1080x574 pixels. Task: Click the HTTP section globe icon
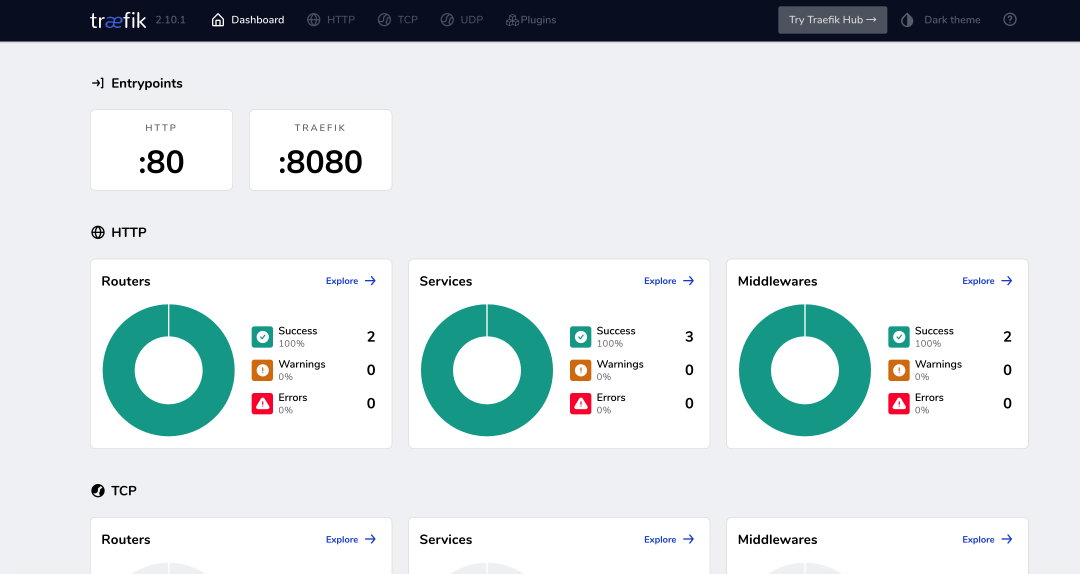[98, 232]
